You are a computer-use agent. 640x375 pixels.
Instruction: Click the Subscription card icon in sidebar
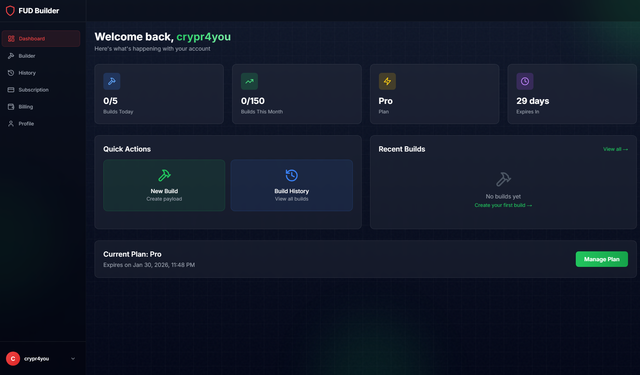11,90
